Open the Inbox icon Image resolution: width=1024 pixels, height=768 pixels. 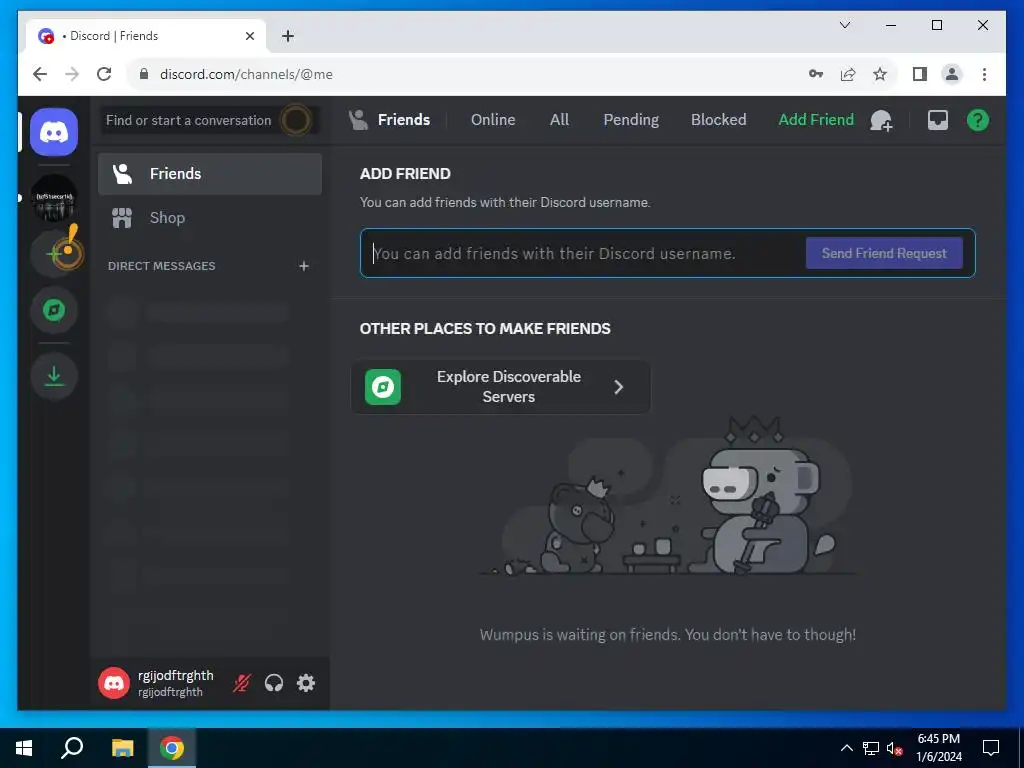coord(938,120)
